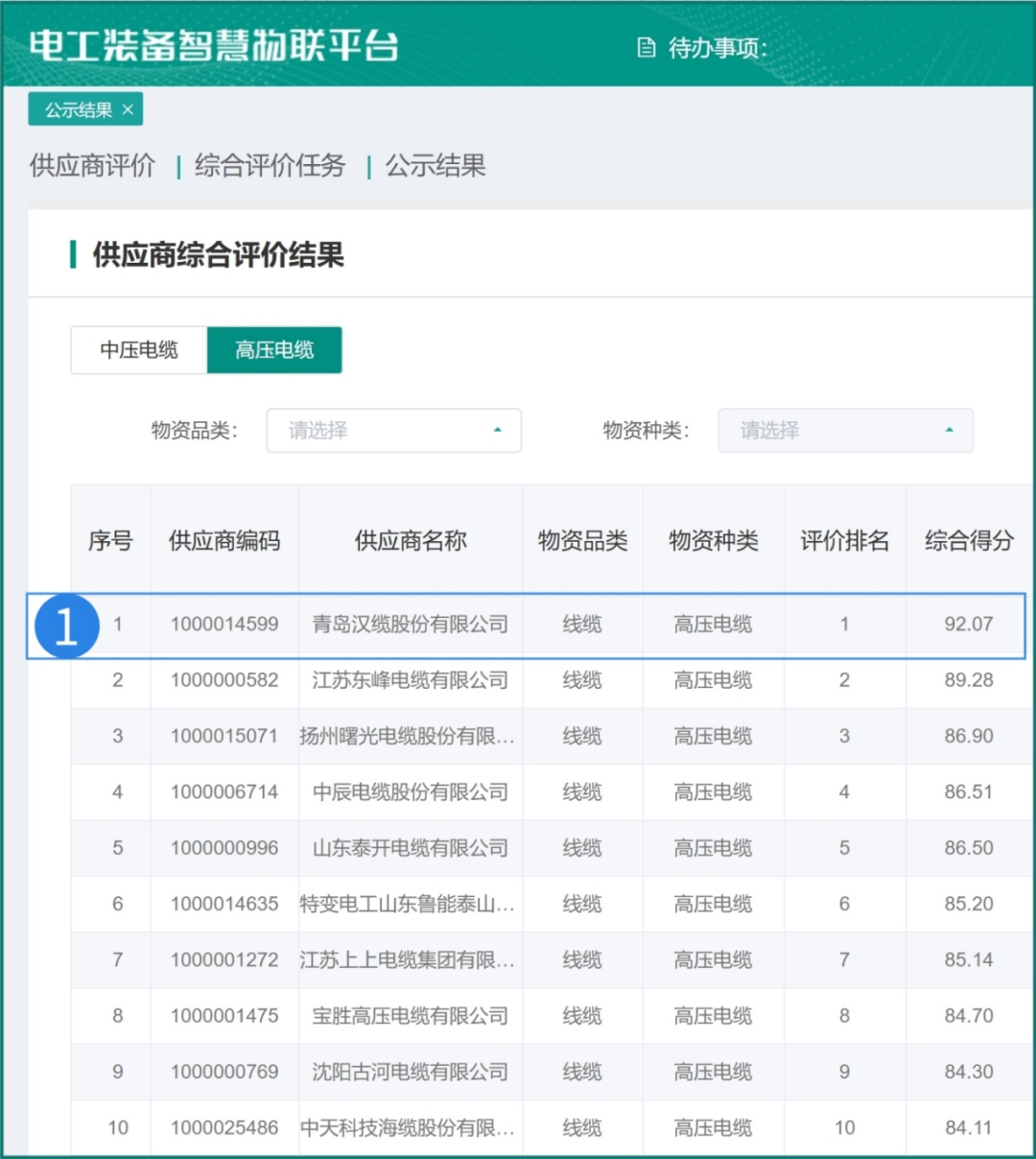Viewport: 1036px width, 1159px height.
Task: Click score 85.14
Action: pos(969,959)
